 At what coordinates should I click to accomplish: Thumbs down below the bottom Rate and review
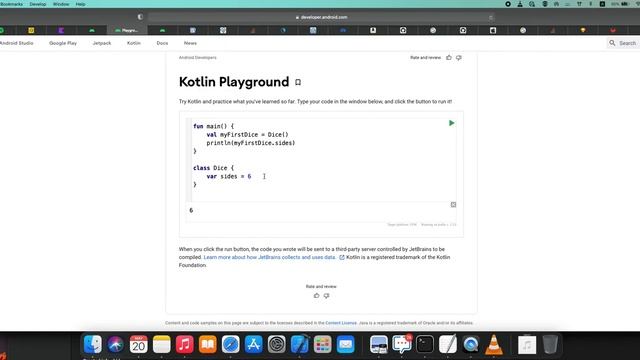point(326,296)
